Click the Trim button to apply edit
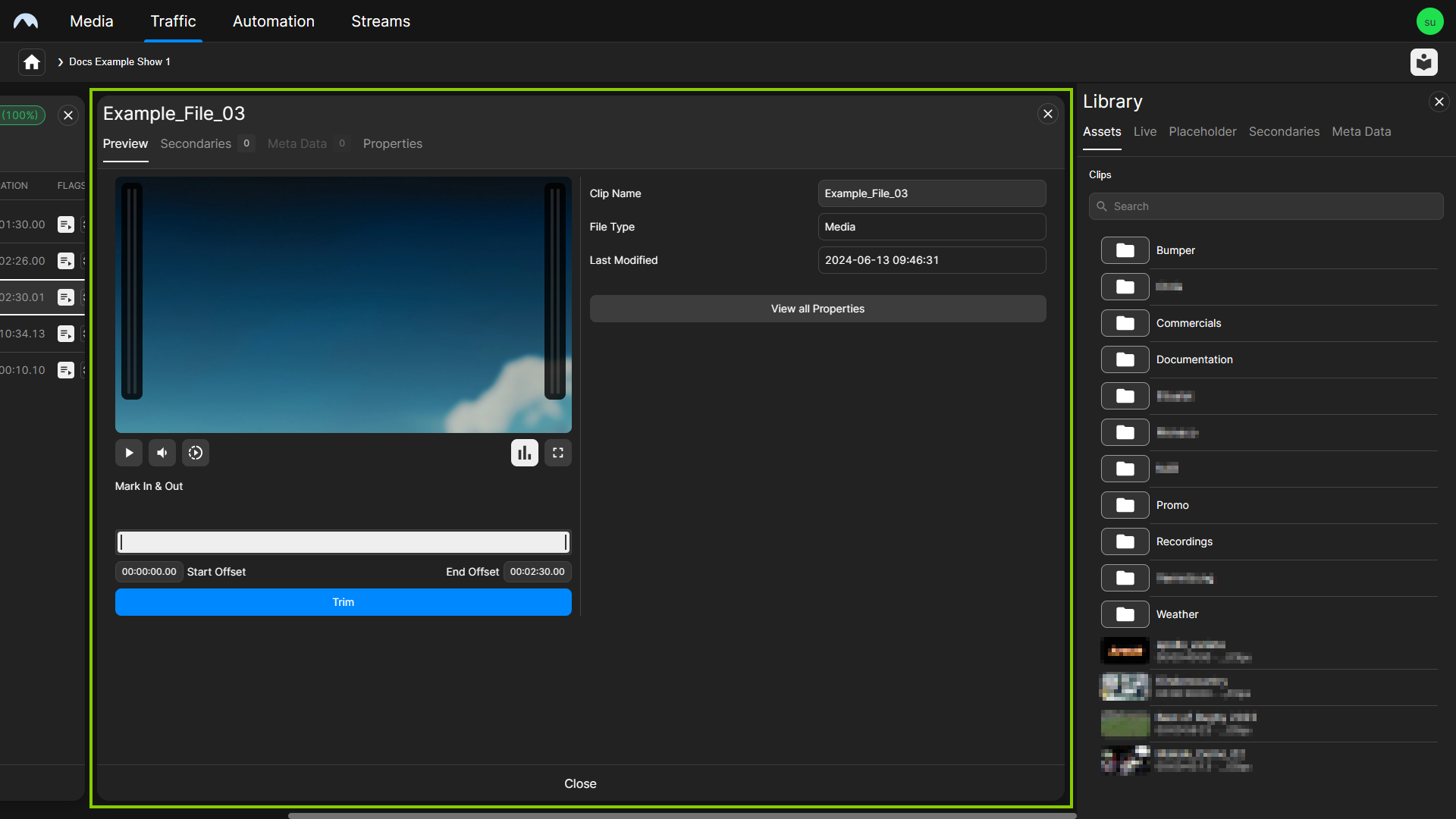The height and width of the screenshot is (819, 1456). (343, 601)
